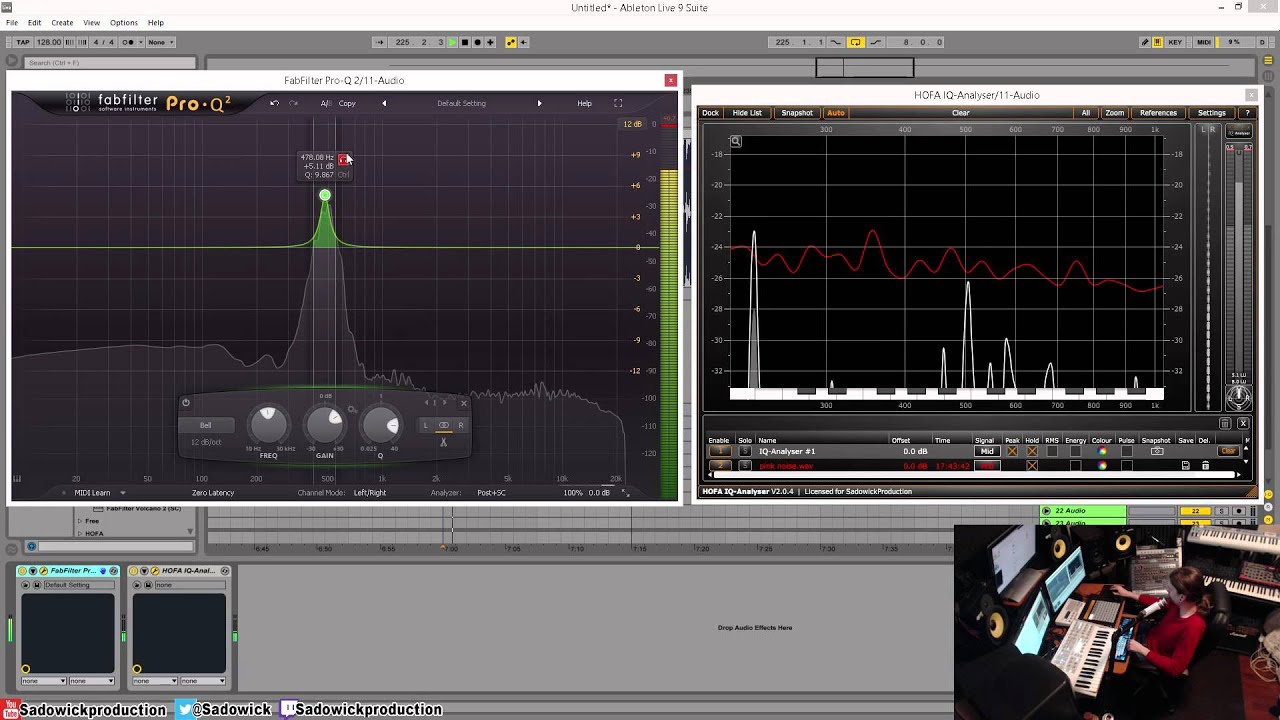Click the FREQ knob in Pro-Q
The width and height of the screenshot is (1280, 720).
click(x=268, y=424)
